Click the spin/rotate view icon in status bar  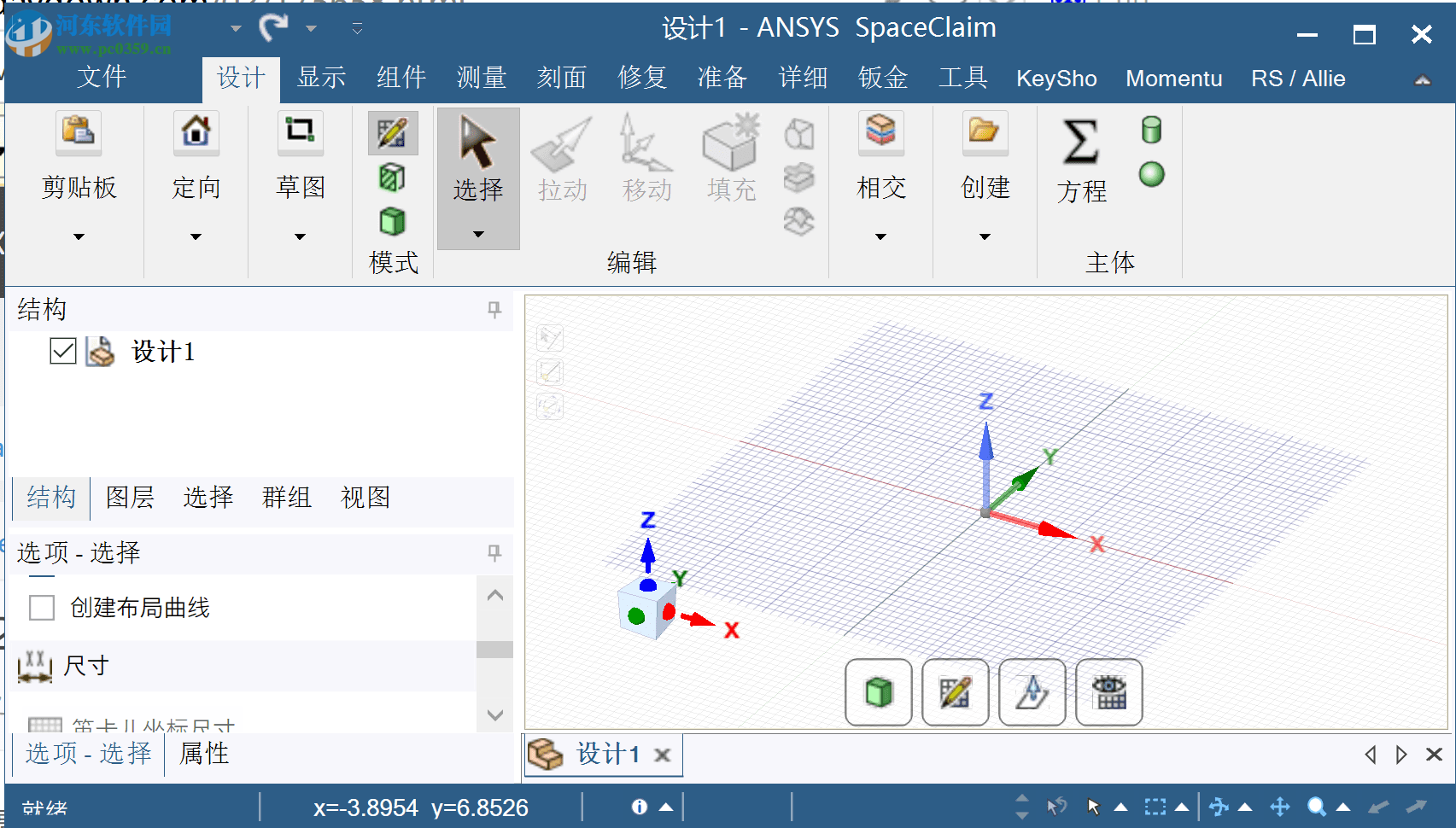coord(1219,807)
